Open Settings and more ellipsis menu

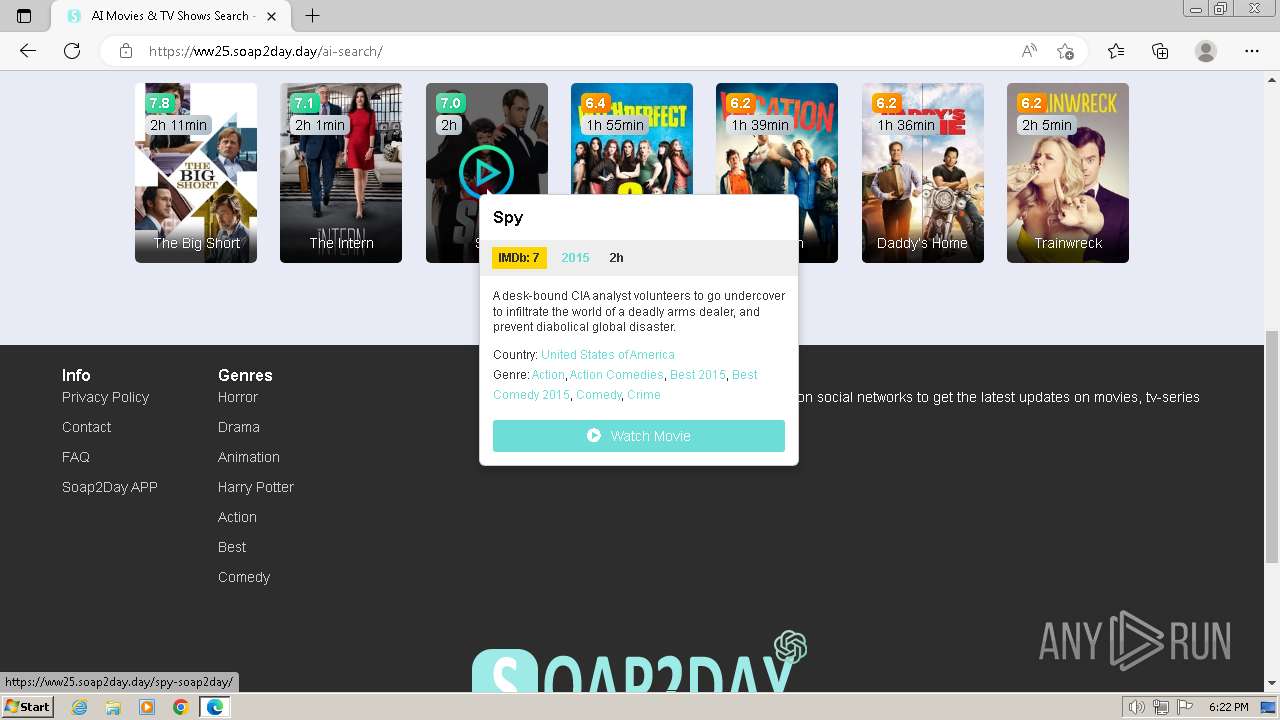click(1251, 51)
